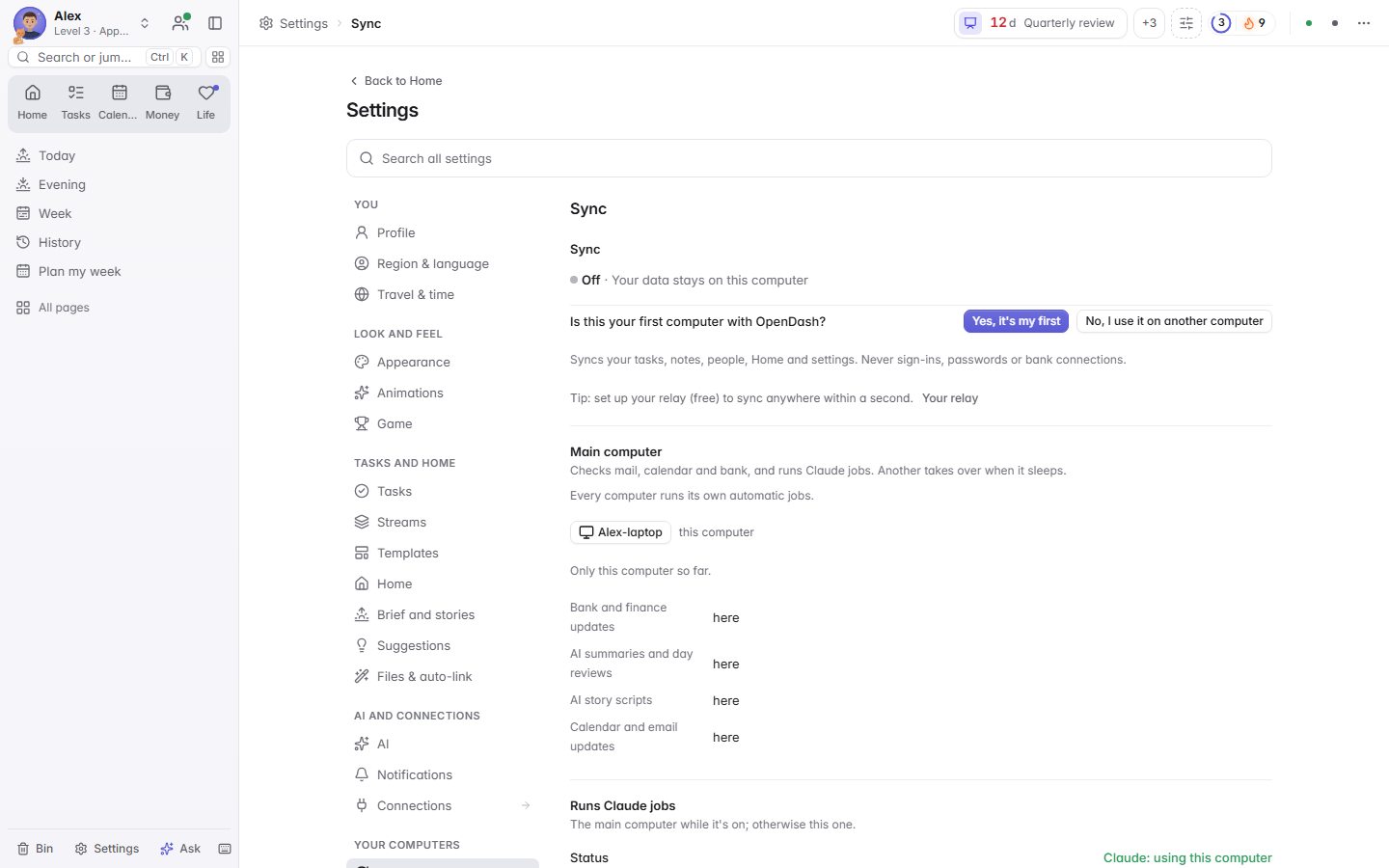1389x868 pixels.
Task: Open the Calendar section icon
Action: click(x=119, y=102)
